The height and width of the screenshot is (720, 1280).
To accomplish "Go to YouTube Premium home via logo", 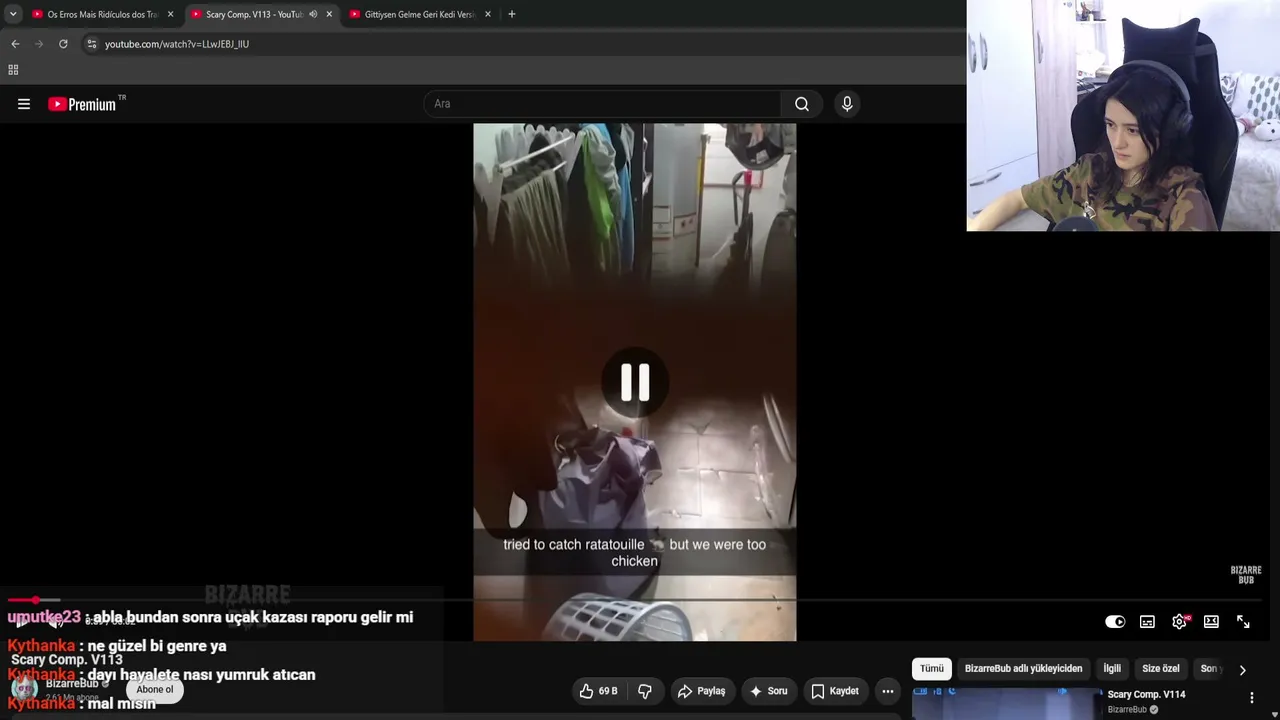I will coord(82,104).
